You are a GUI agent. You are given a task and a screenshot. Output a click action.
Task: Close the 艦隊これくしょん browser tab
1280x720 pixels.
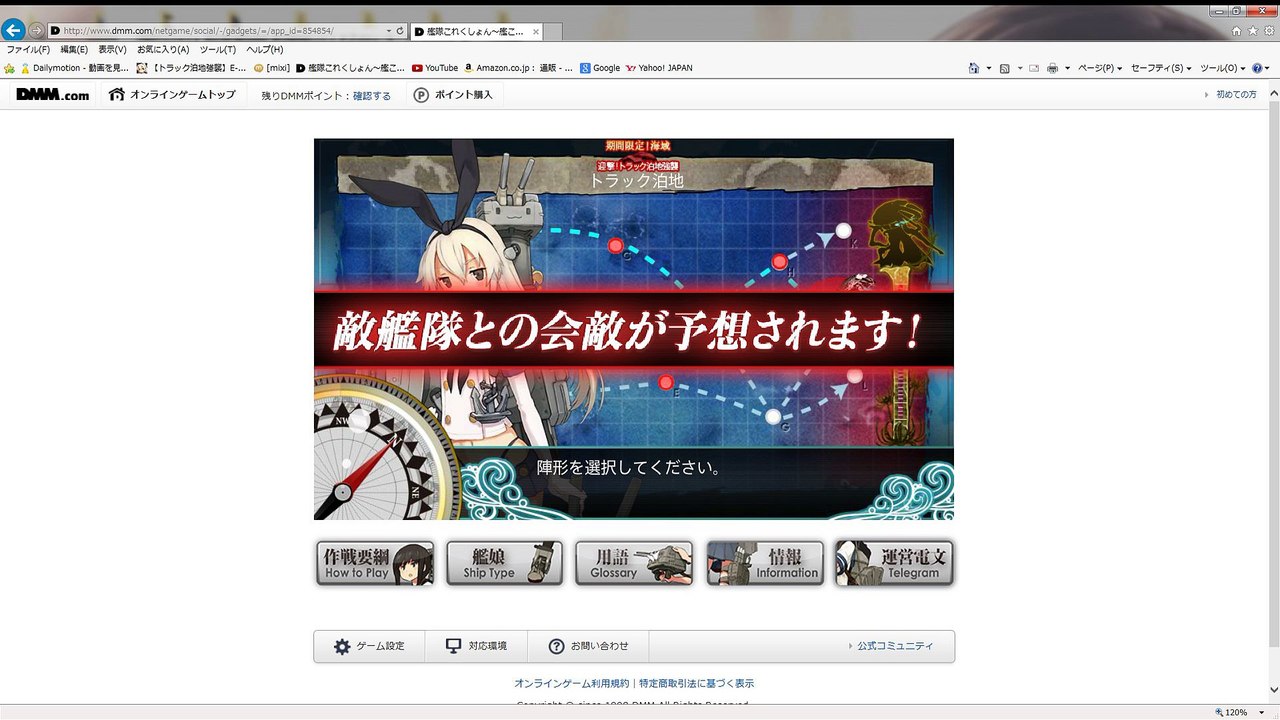[x=536, y=32]
